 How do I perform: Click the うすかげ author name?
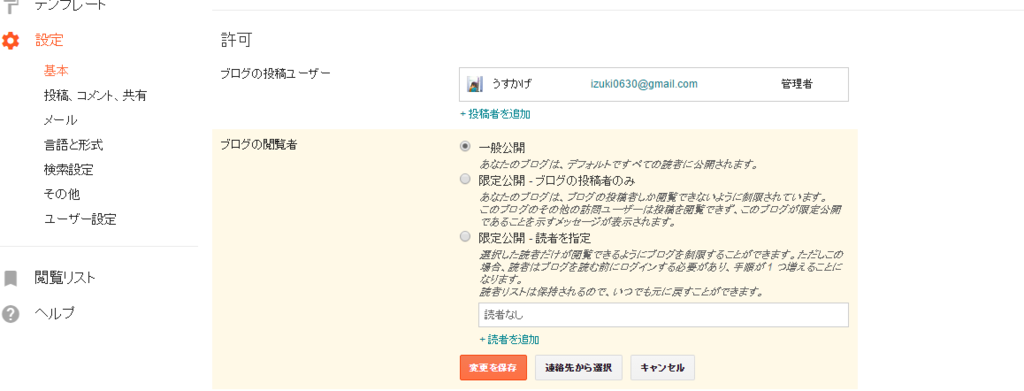[x=511, y=84]
